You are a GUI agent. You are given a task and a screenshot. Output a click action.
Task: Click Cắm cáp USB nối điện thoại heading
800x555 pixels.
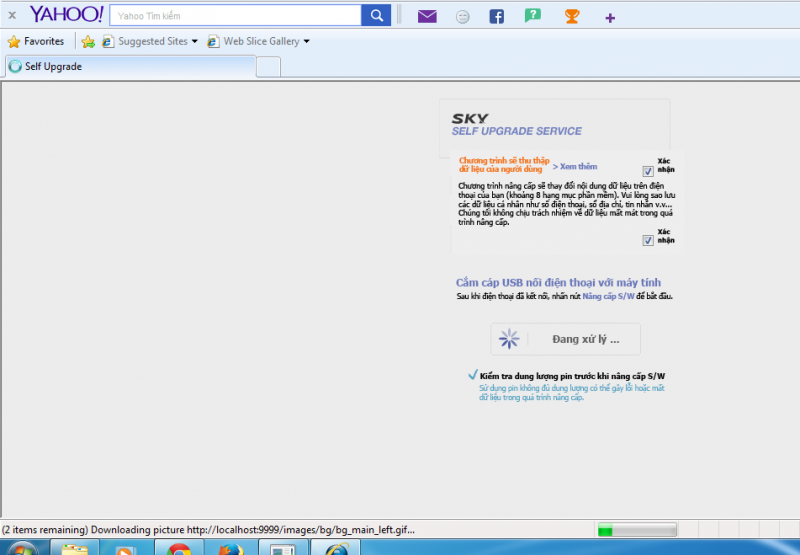[x=558, y=283]
